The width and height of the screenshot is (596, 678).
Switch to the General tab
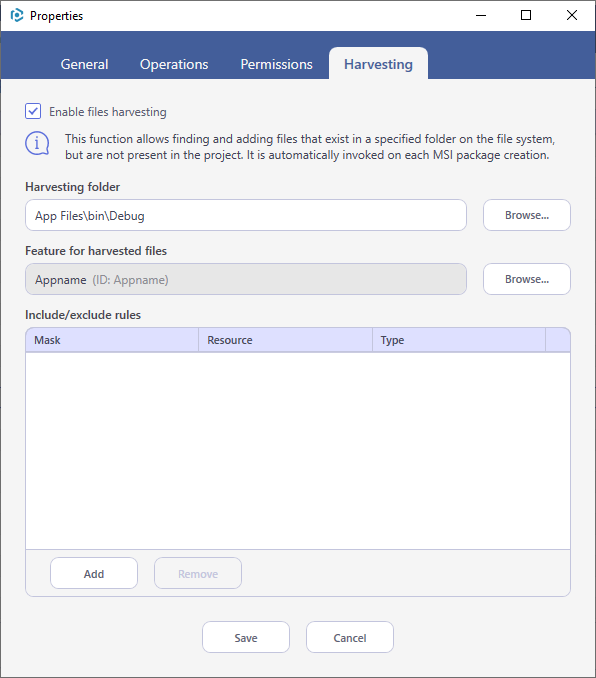click(x=84, y=64)
